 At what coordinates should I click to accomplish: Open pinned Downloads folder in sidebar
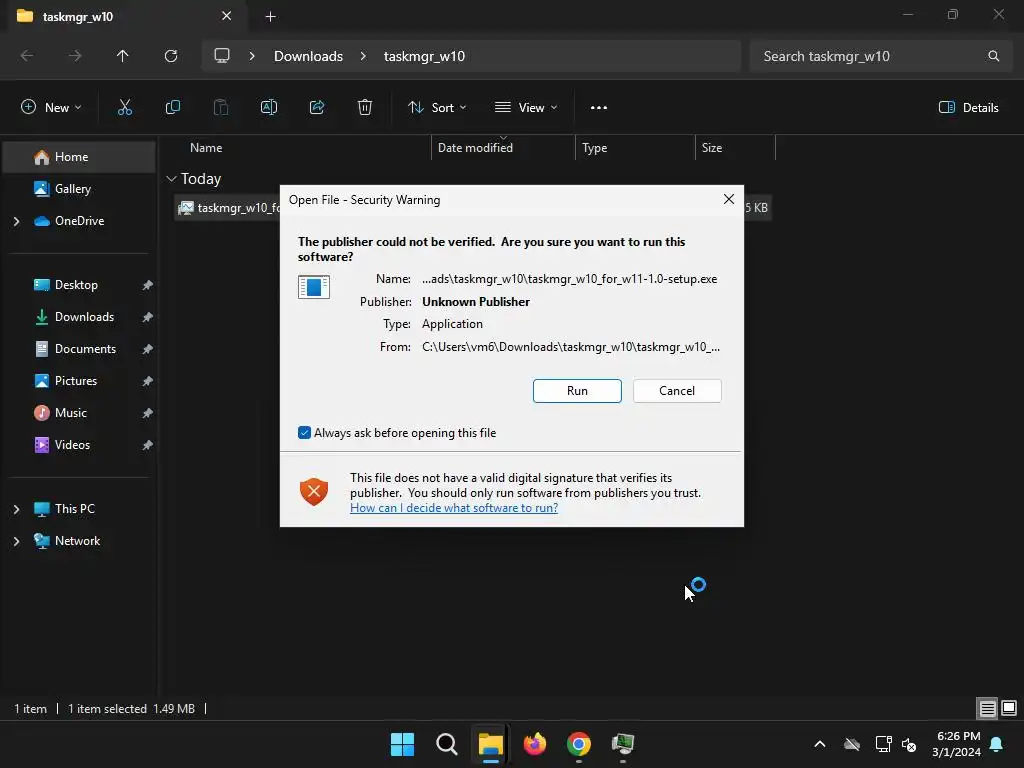pos(78,317)
